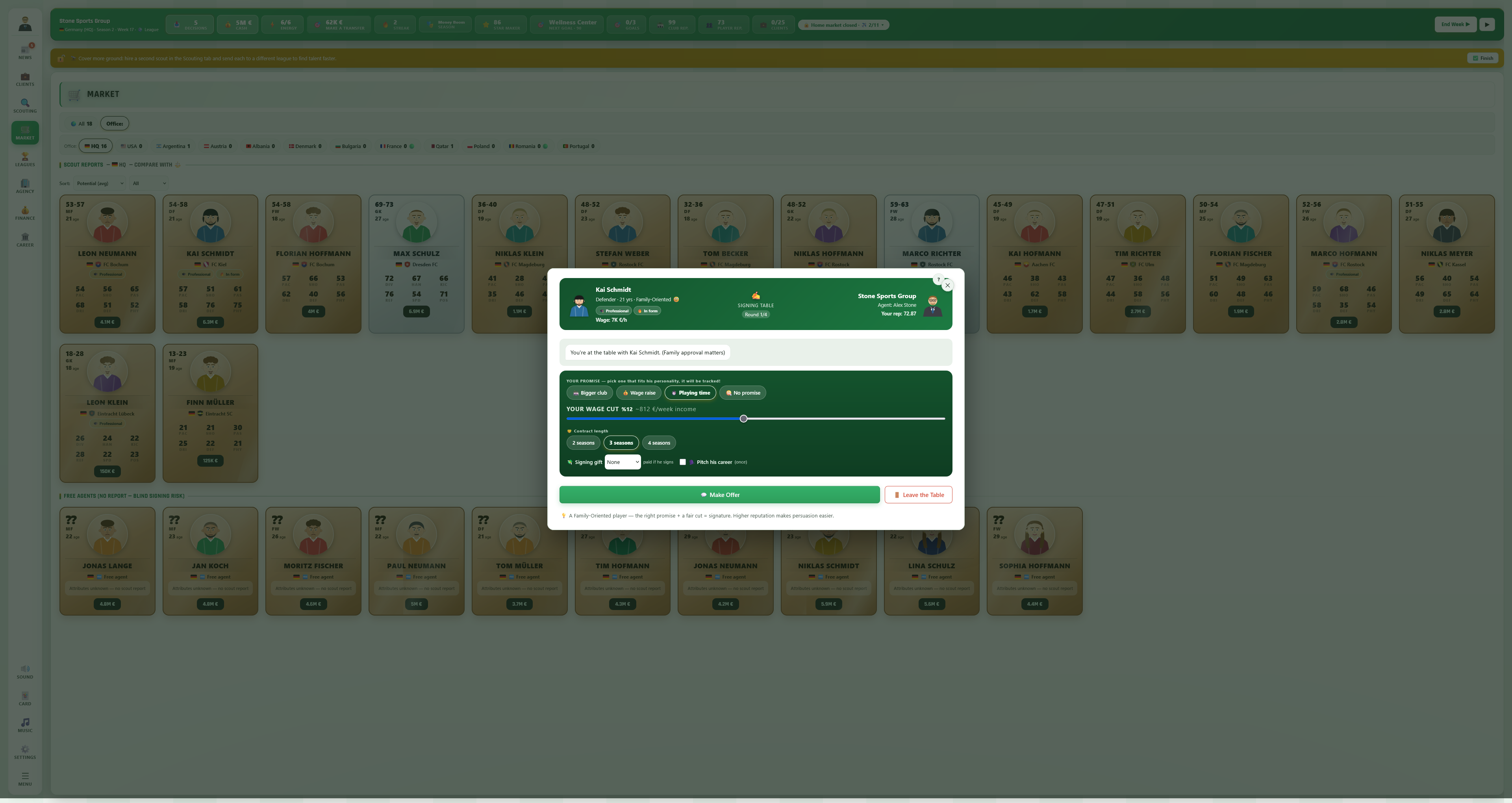Click the help question mark in dialog

[938, 279]
